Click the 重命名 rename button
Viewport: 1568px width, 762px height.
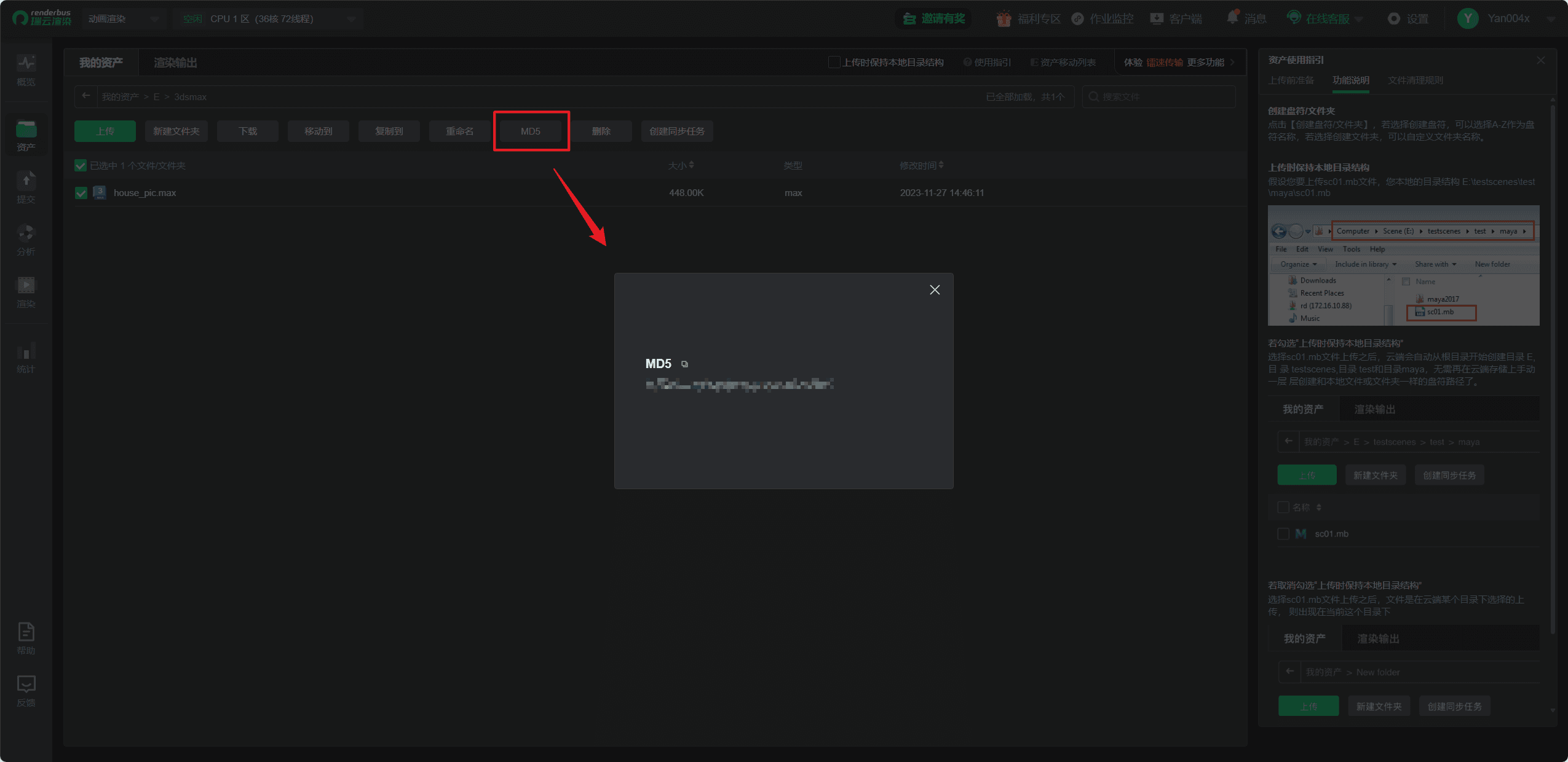(460, 131)
